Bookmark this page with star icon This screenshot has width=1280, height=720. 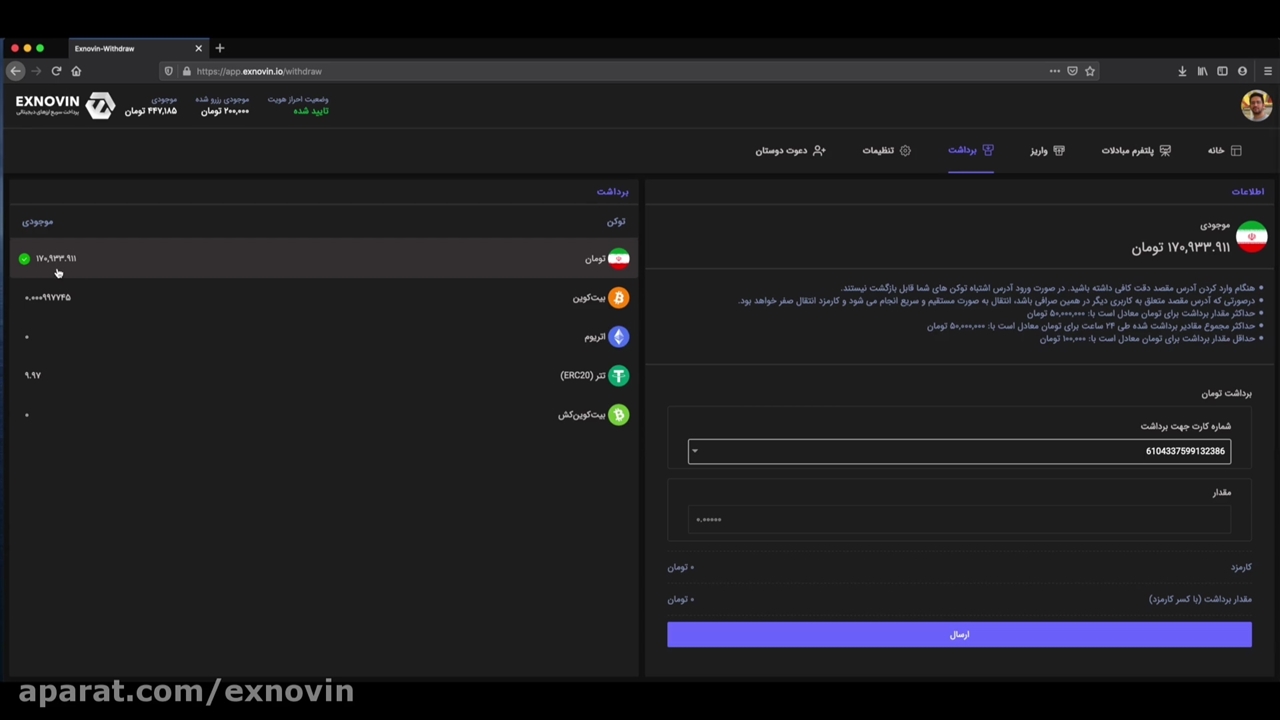click(x=1090, y=71)
